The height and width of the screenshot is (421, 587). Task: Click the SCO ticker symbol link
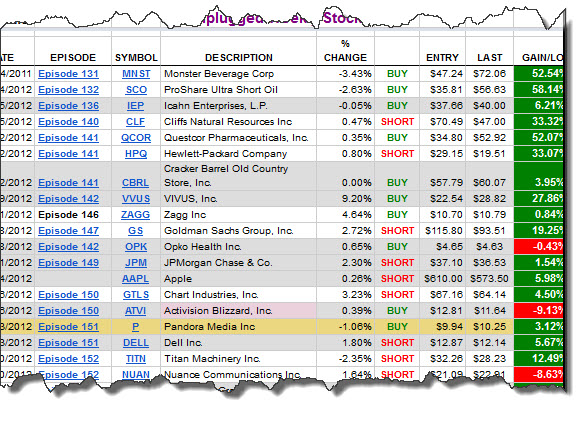(136, 90)
